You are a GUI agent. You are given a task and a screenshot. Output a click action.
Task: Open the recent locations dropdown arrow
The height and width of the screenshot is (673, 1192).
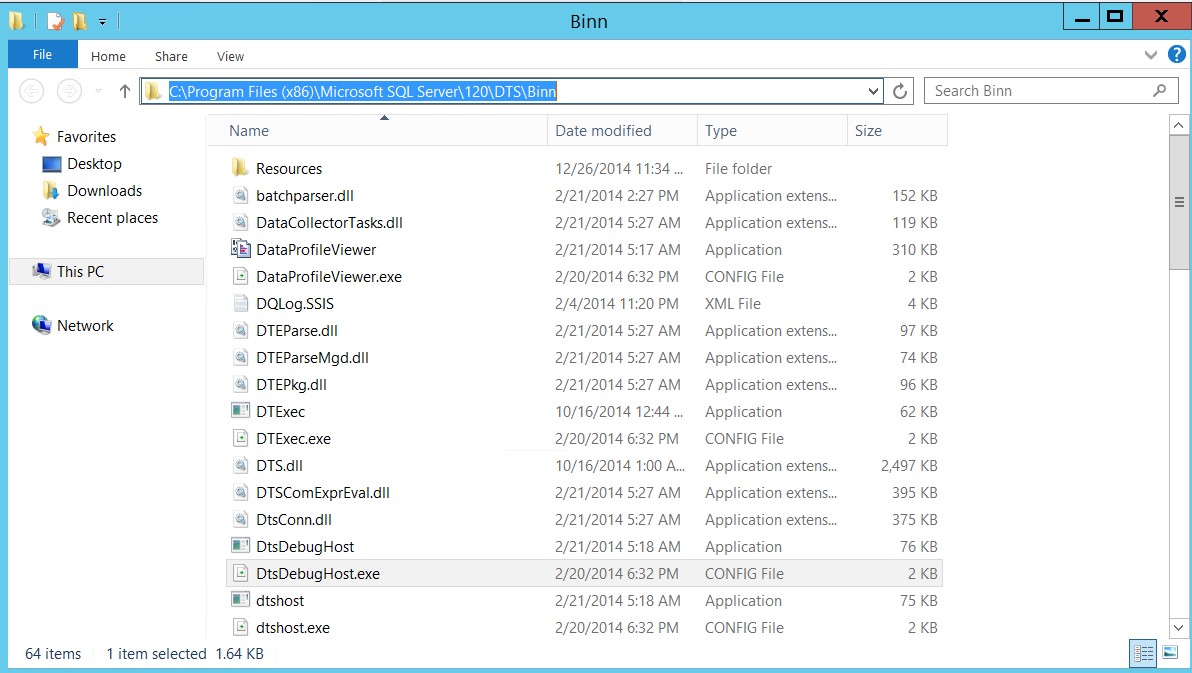tap(99, 91)
